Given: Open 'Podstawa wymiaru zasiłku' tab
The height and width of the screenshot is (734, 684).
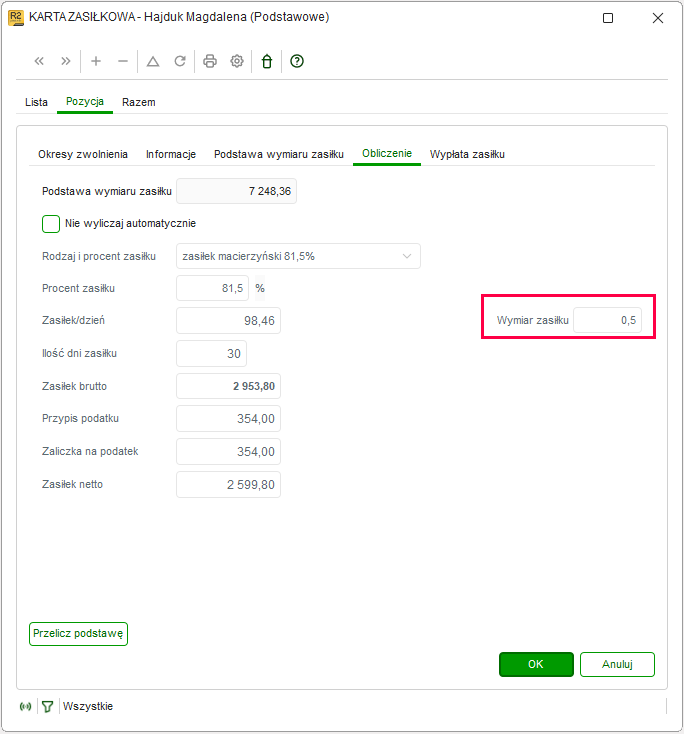Looking at the screenshot, I should pyautogui.click(x=279, y=154).
